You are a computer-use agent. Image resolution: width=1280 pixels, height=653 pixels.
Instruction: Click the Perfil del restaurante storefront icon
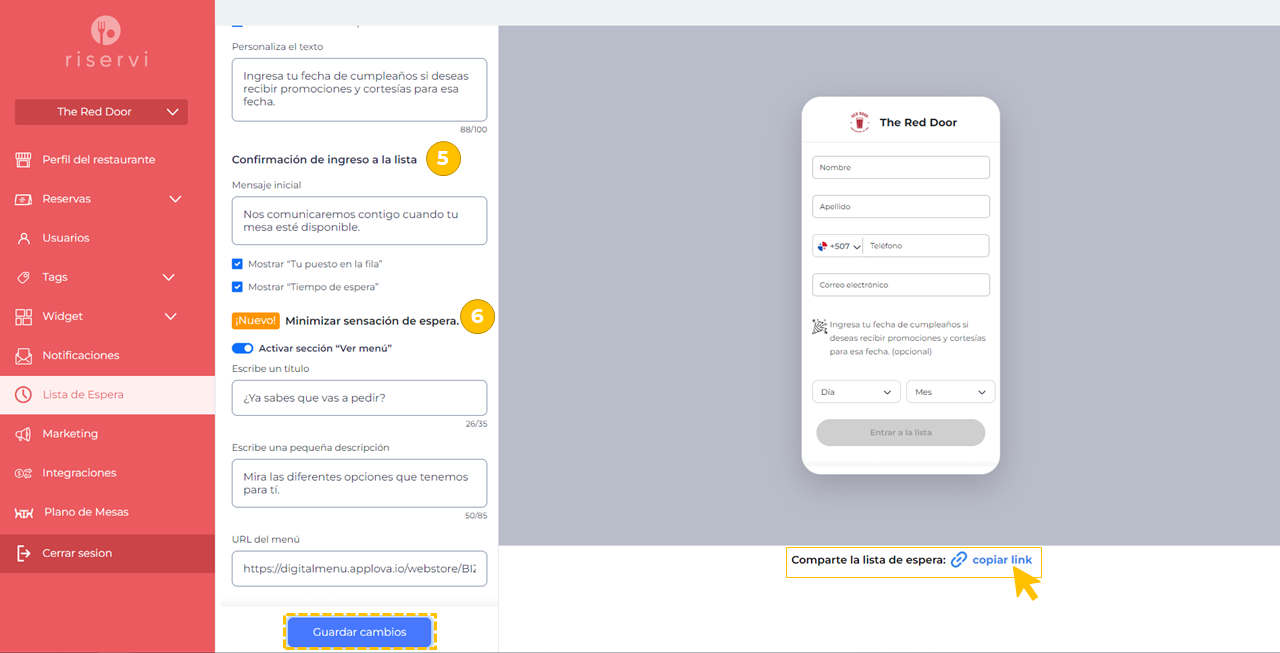[23, 160]
